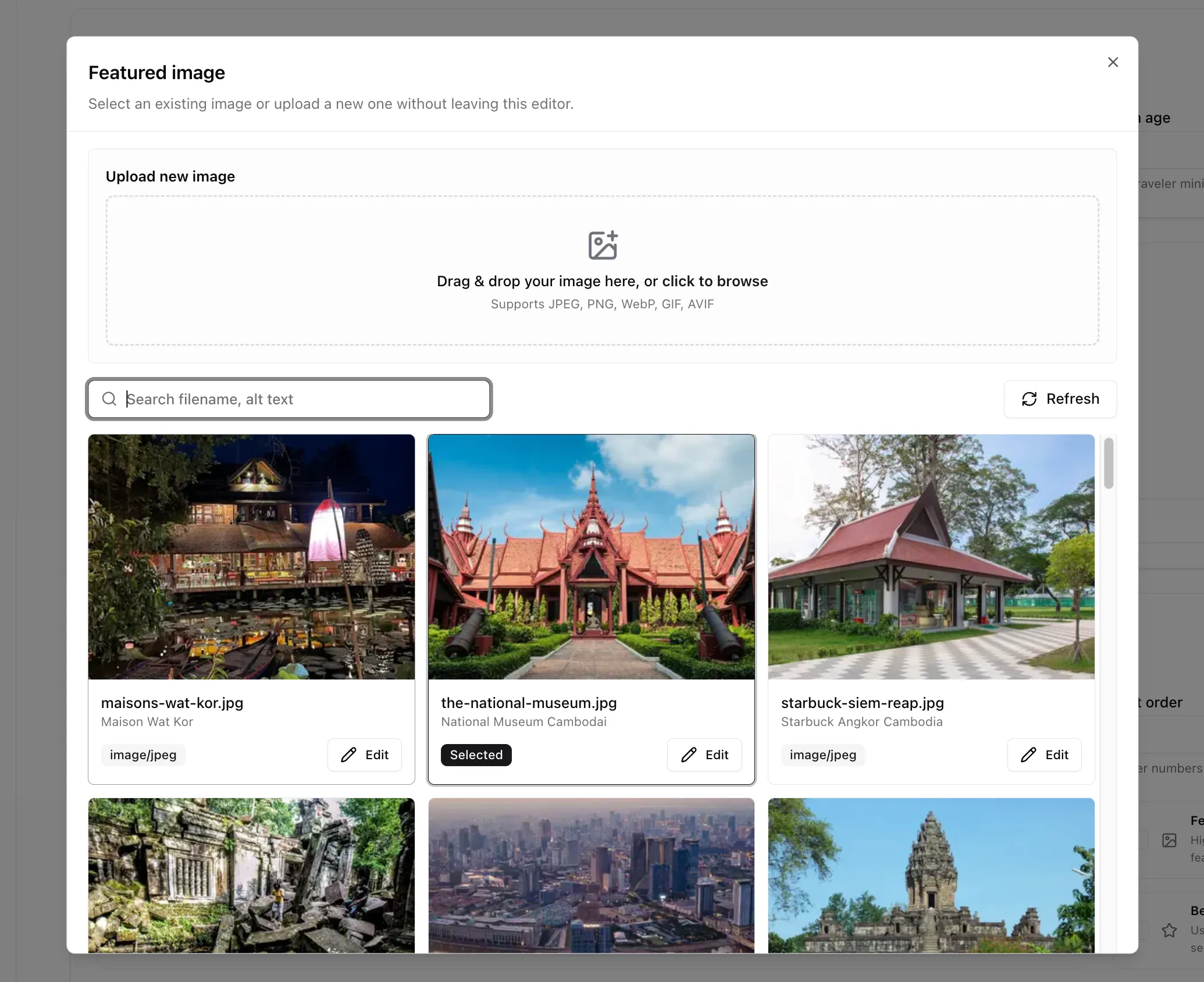This screenshot has height=982, width=1204.
Task: Click the image icon in background page
Action: (1169, 840)
